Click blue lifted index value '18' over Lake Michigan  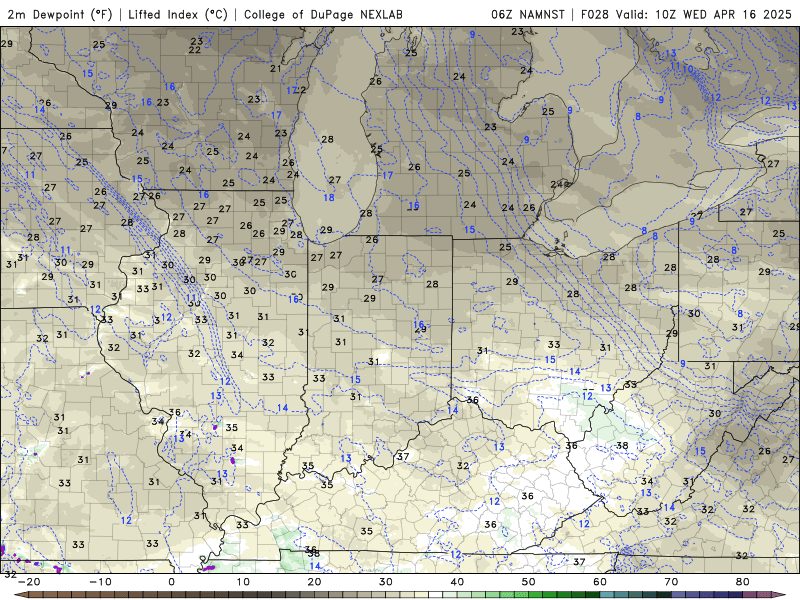point(329,197)
